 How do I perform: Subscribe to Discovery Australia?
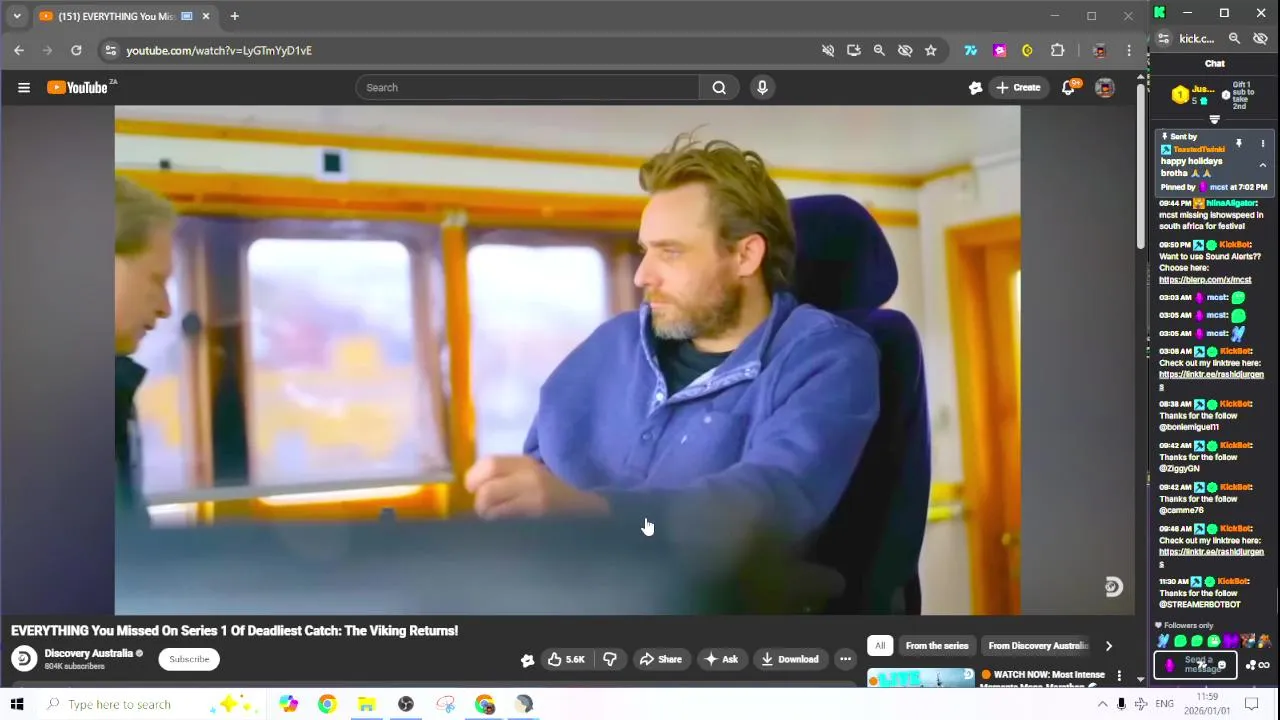click(x=189, y=659)
